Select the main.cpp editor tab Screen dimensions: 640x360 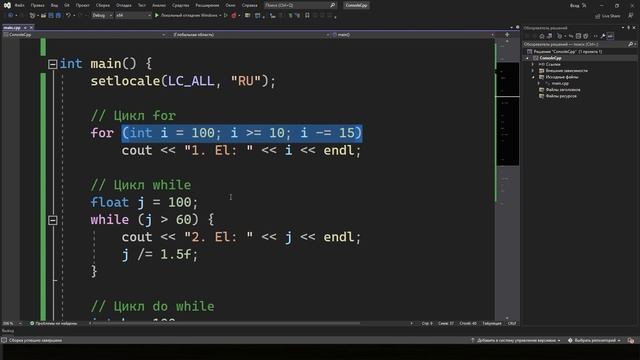[12, 28]
